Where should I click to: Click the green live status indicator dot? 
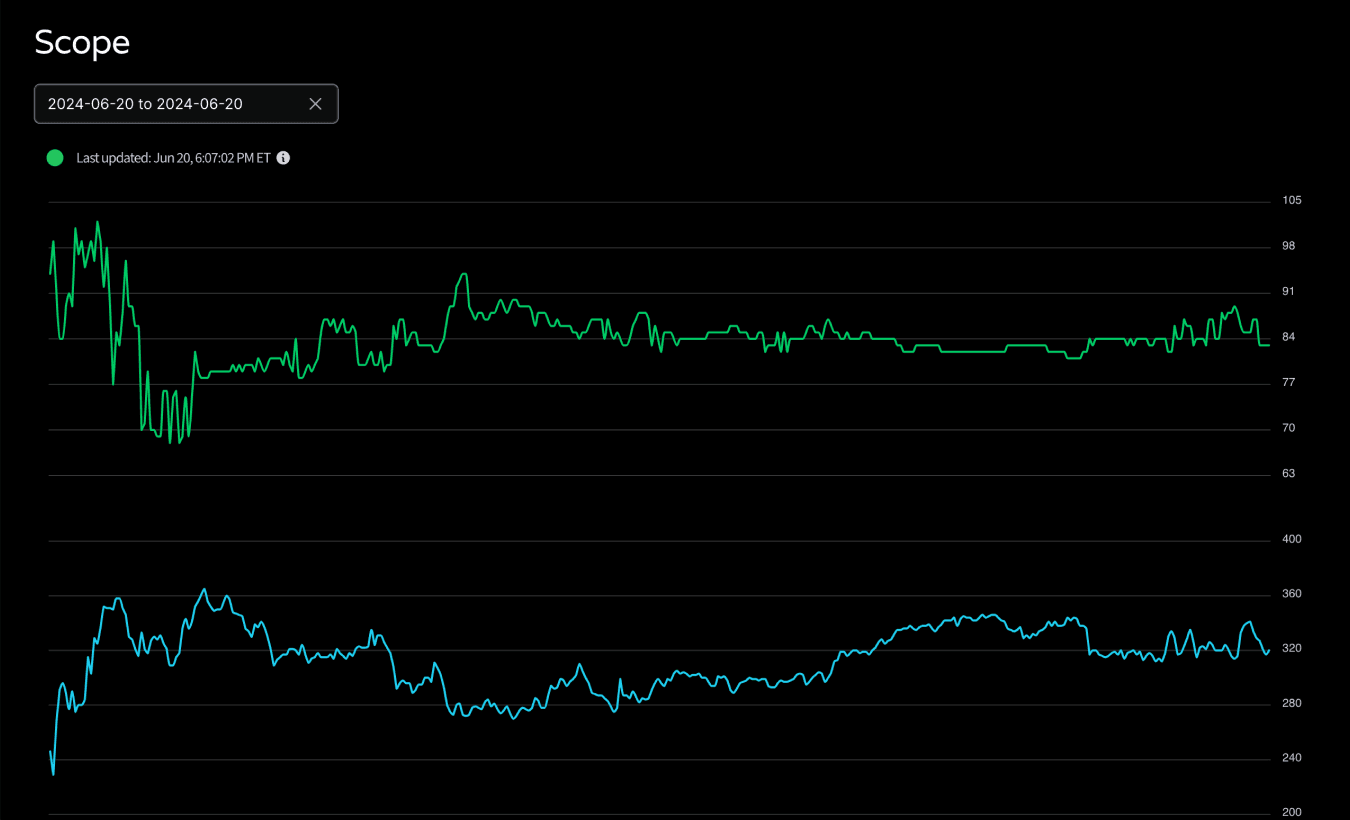[55, 158]
